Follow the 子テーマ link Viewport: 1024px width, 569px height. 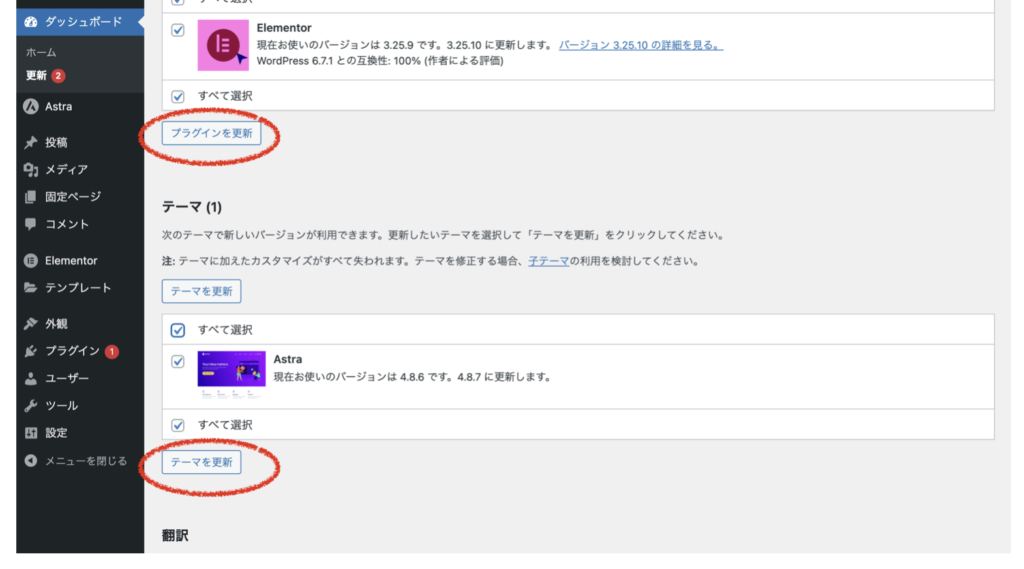tap(549, 261)
